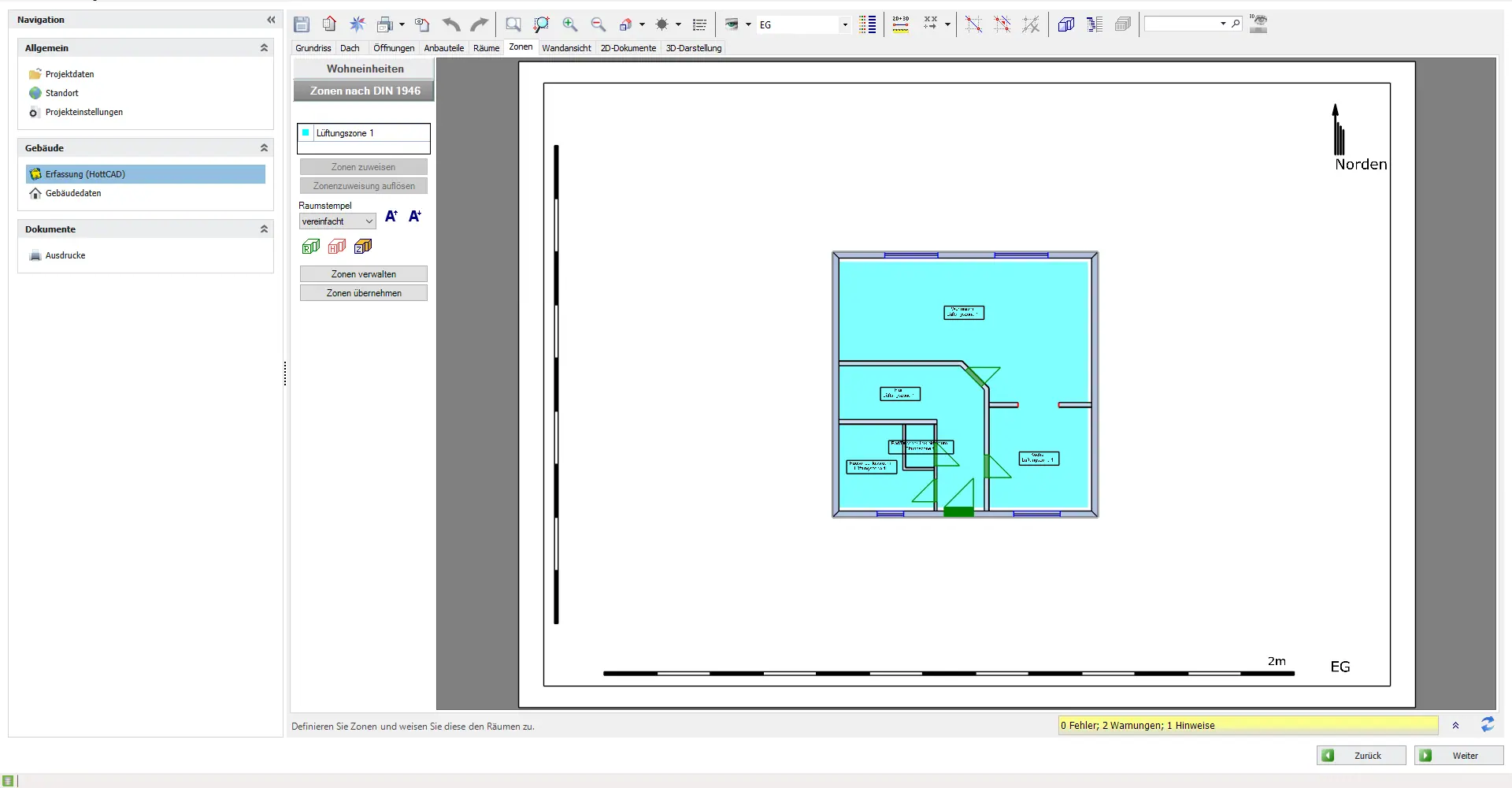This screenshot has width=1512, height=788.
Task: Click the undo arrow
Action: pyautogui.click(x=450, y=24)
